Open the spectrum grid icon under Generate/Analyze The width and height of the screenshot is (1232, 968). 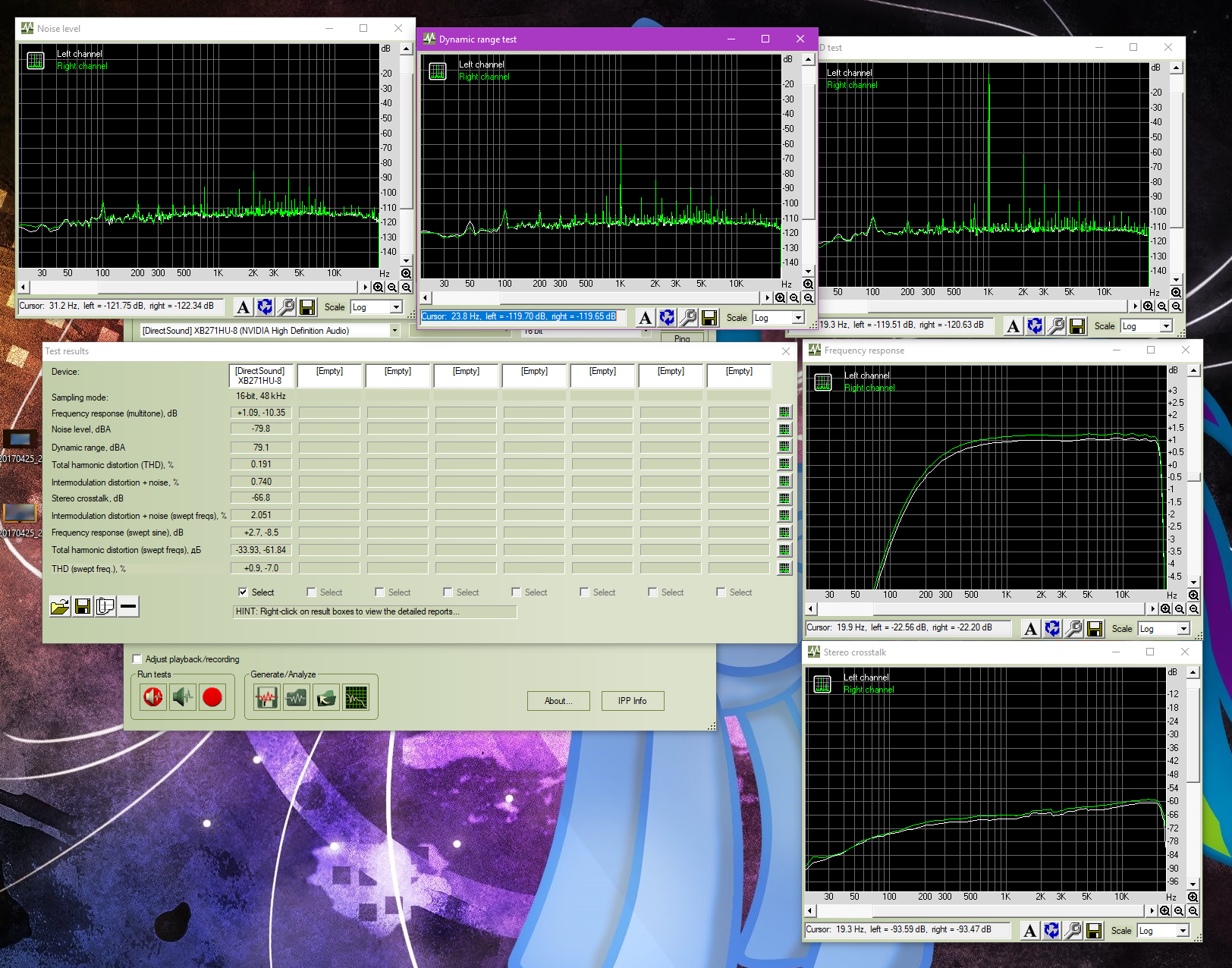(x=356, y=696)
